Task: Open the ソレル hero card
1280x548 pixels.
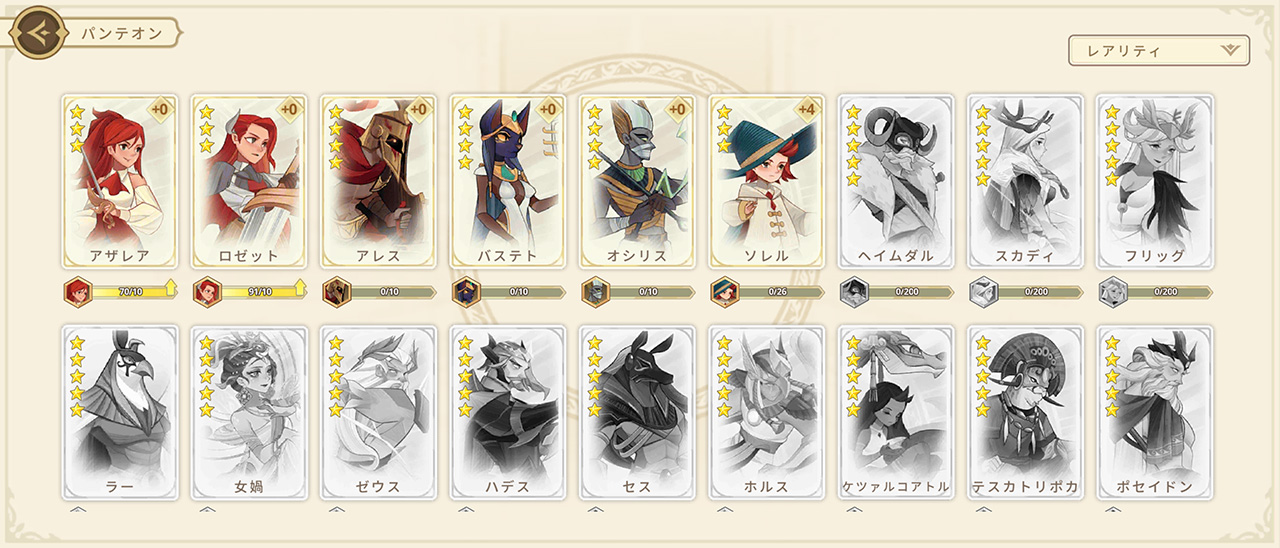Action: (x=767, y=182)
